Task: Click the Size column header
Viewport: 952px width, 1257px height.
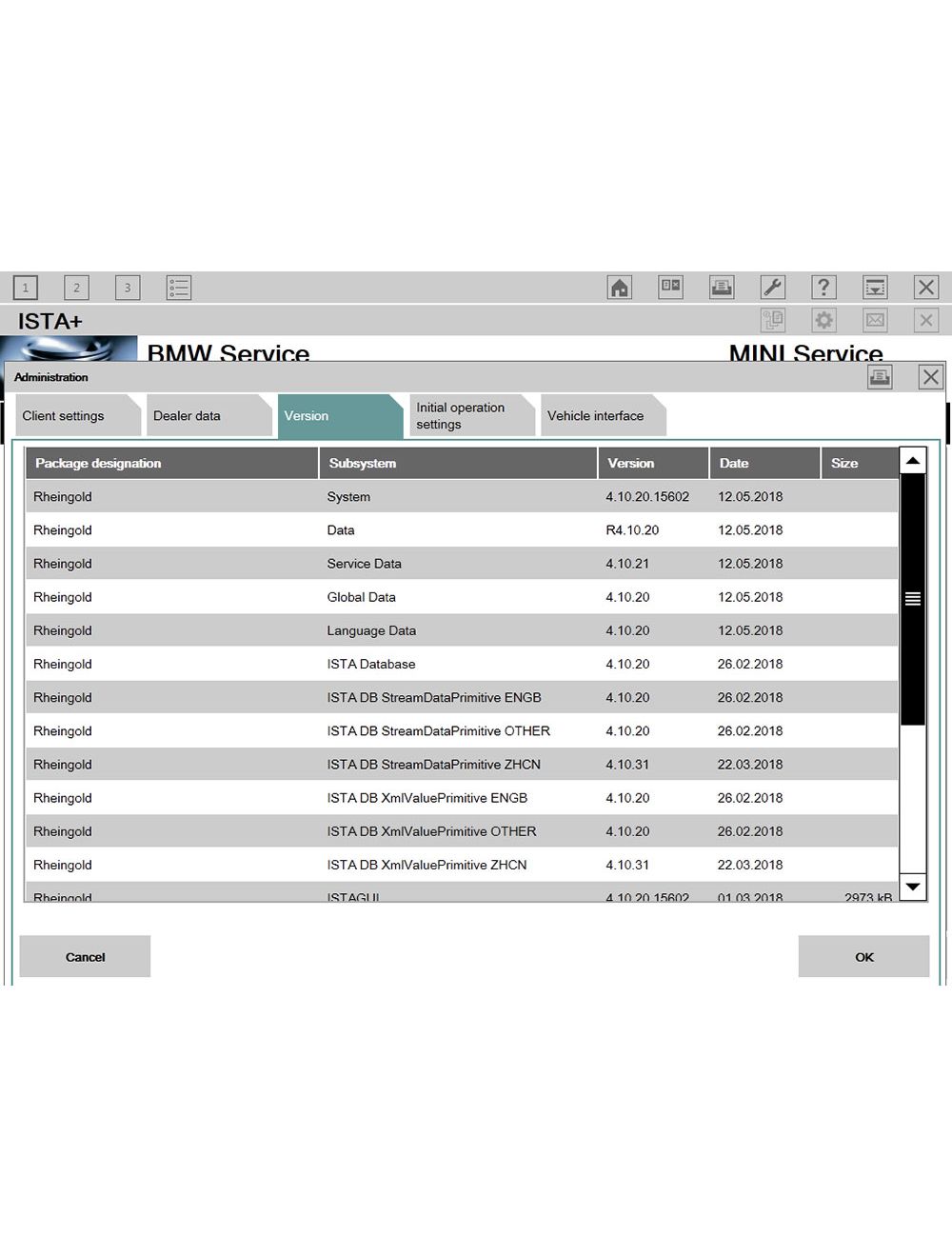Action: tap(860, 463)
